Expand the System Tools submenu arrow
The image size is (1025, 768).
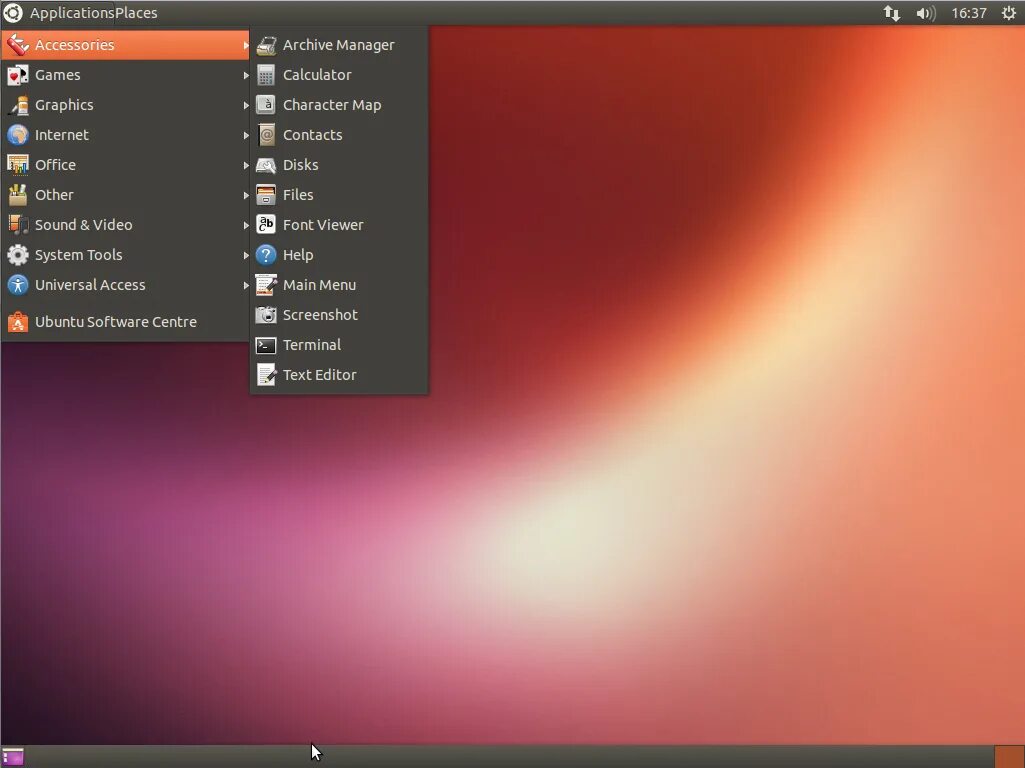pos(246,256)
